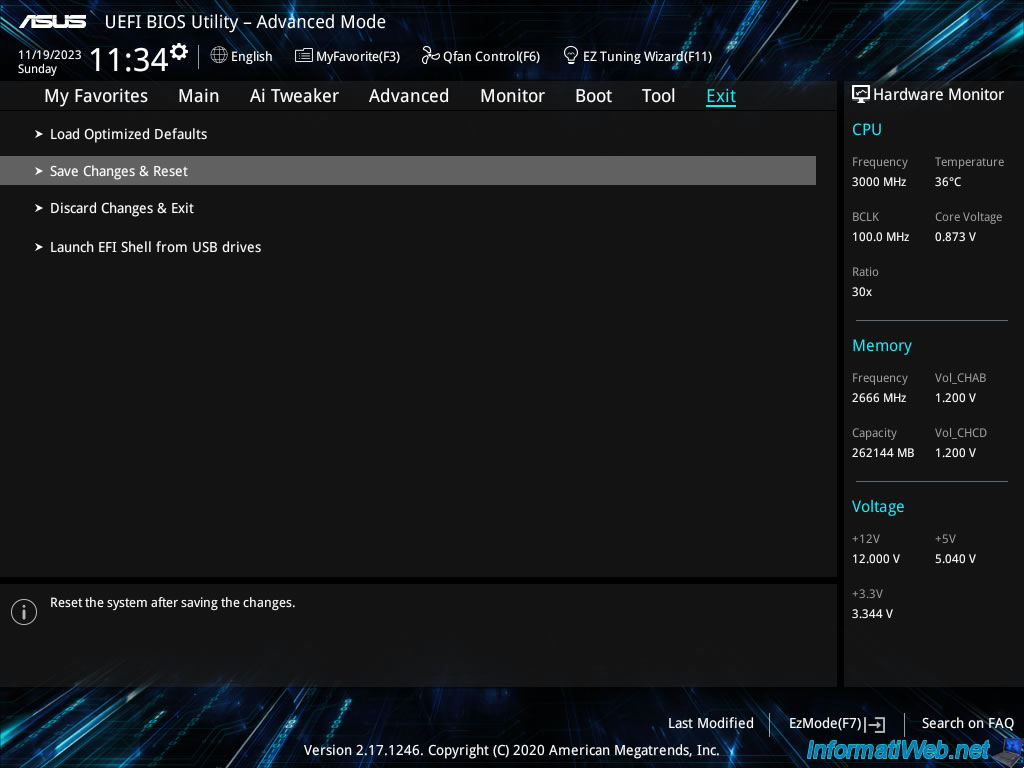Screen dimensions: 1024x768
Task: Select Save Changes & Reset
Action: click(x=118, y=171)
